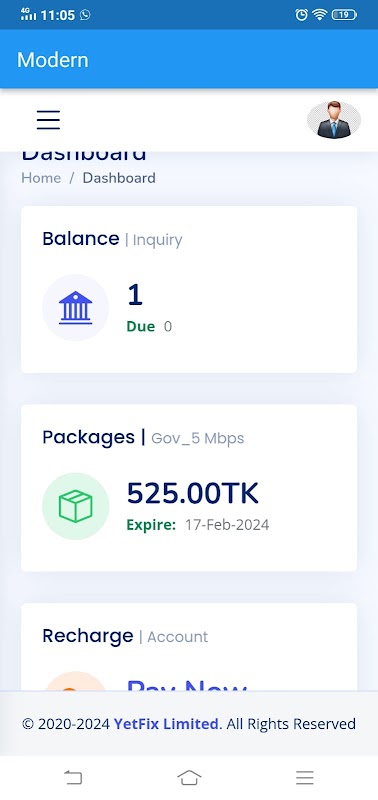Select the Dashboard breadcrumb item
The height and width of the screenshot is (800, 378).
pyautogui.click(x=119, y=178)
